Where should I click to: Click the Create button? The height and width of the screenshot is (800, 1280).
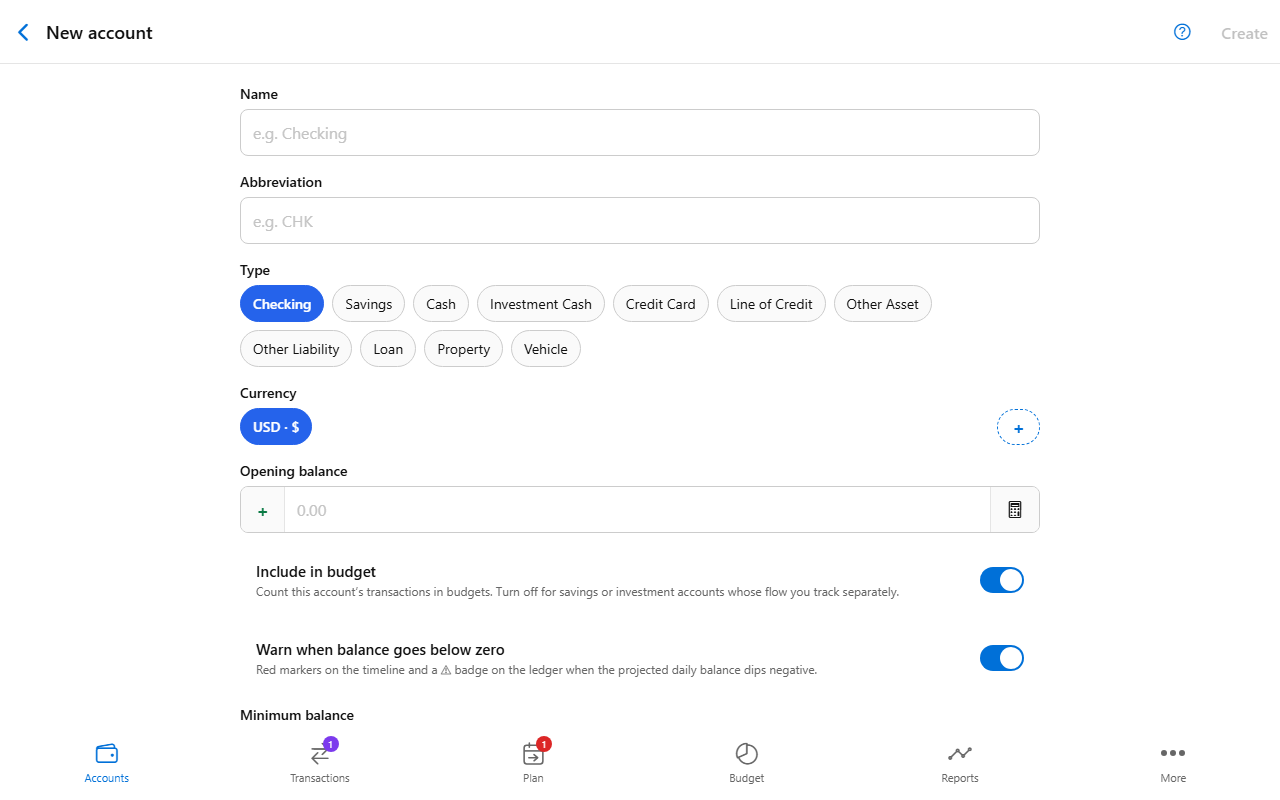click(x=1244, y=33)
